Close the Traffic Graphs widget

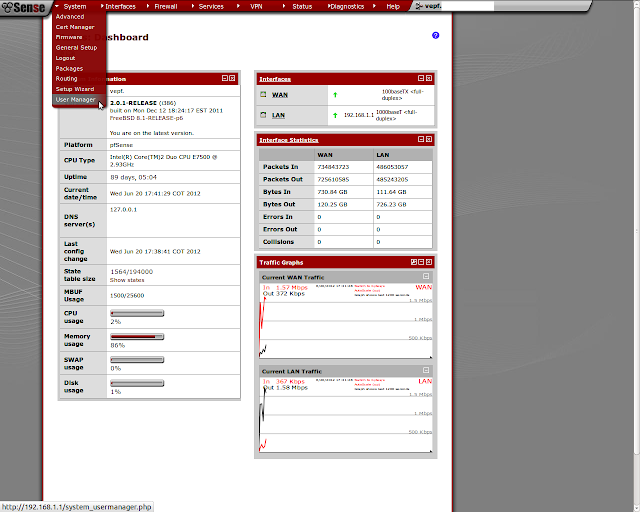pyautogui.click(x=429, y=262)
